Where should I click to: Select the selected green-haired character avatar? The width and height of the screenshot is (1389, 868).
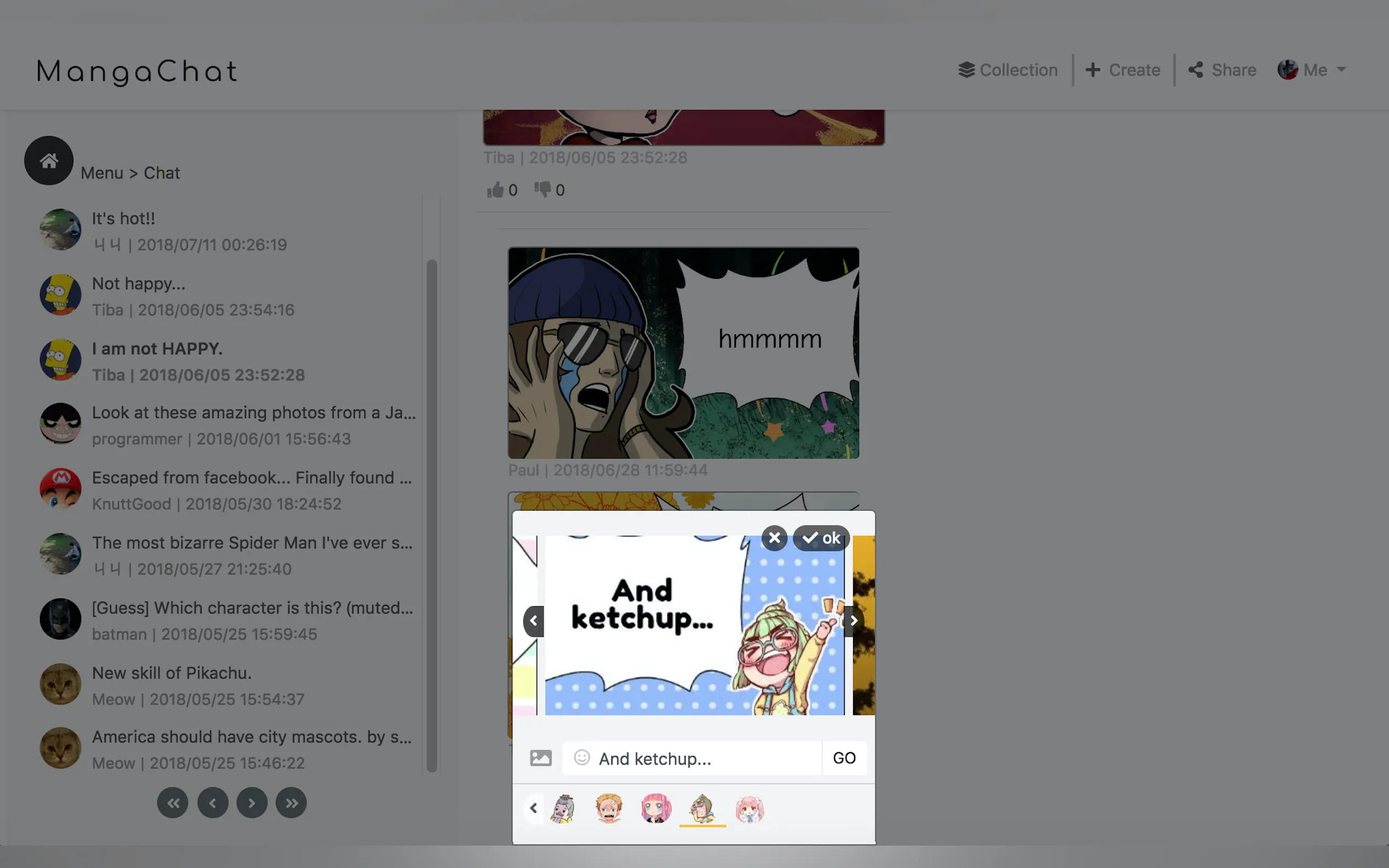click(x=702, y=808)
